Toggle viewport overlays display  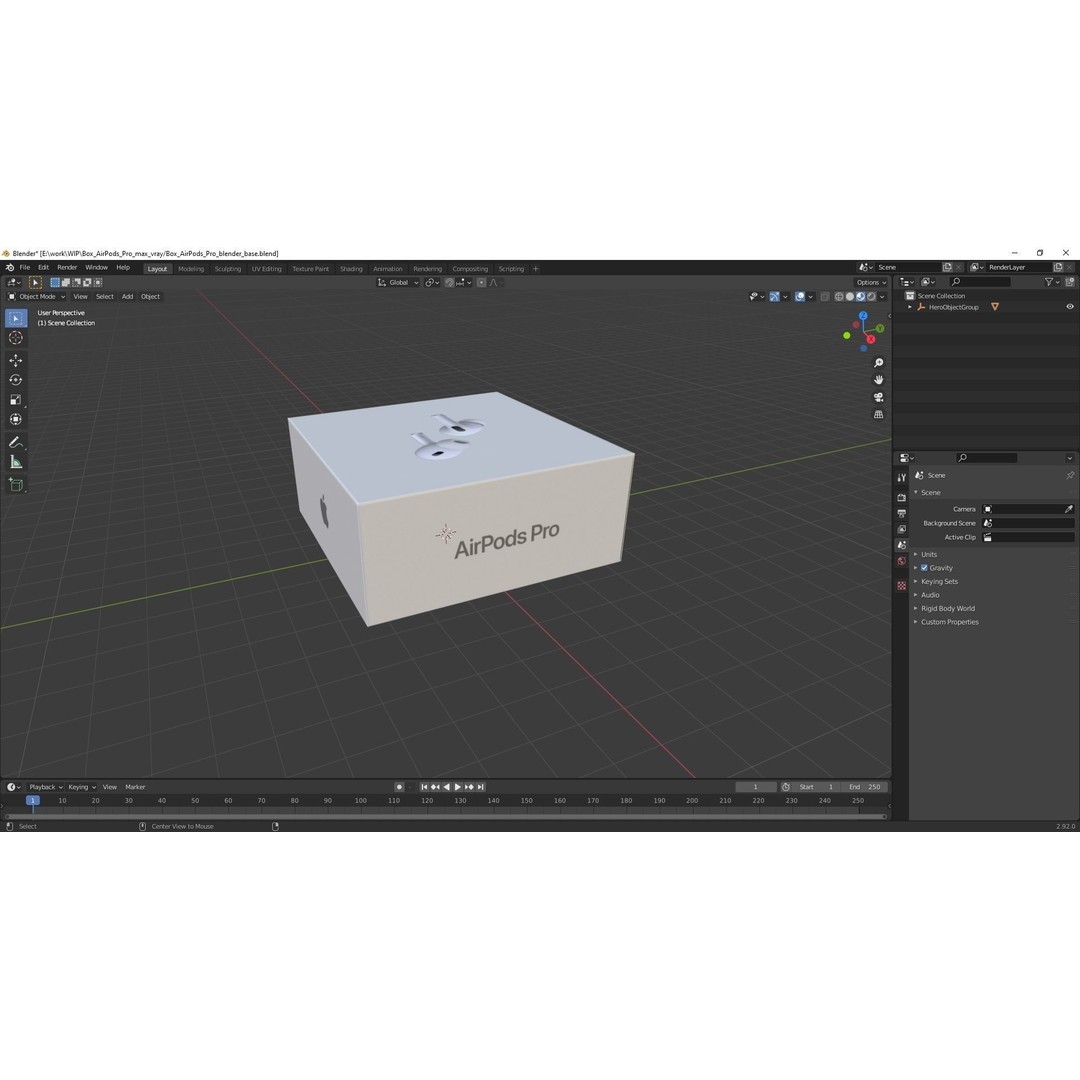800,297
